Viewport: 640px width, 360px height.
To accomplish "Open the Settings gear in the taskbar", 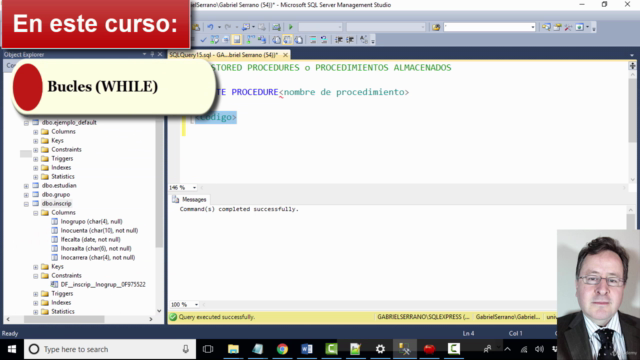I will click(x=380, y=349).
